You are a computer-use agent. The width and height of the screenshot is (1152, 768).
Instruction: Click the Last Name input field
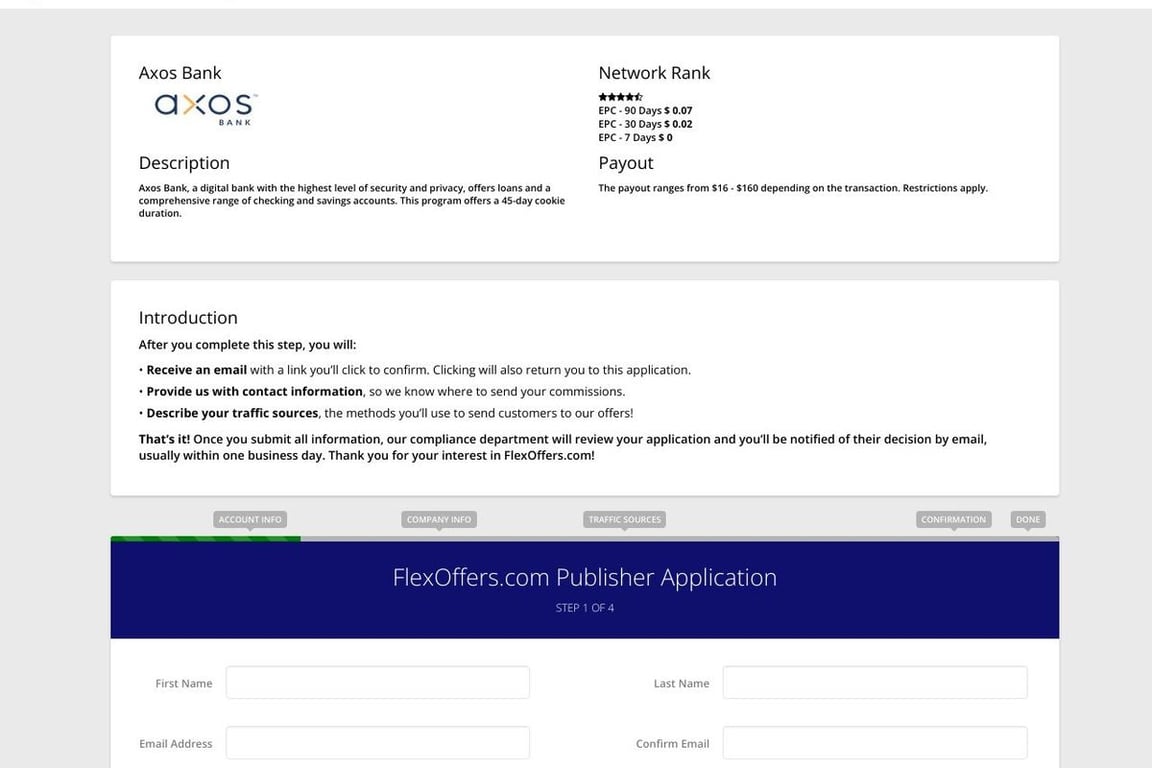(875, 682)
